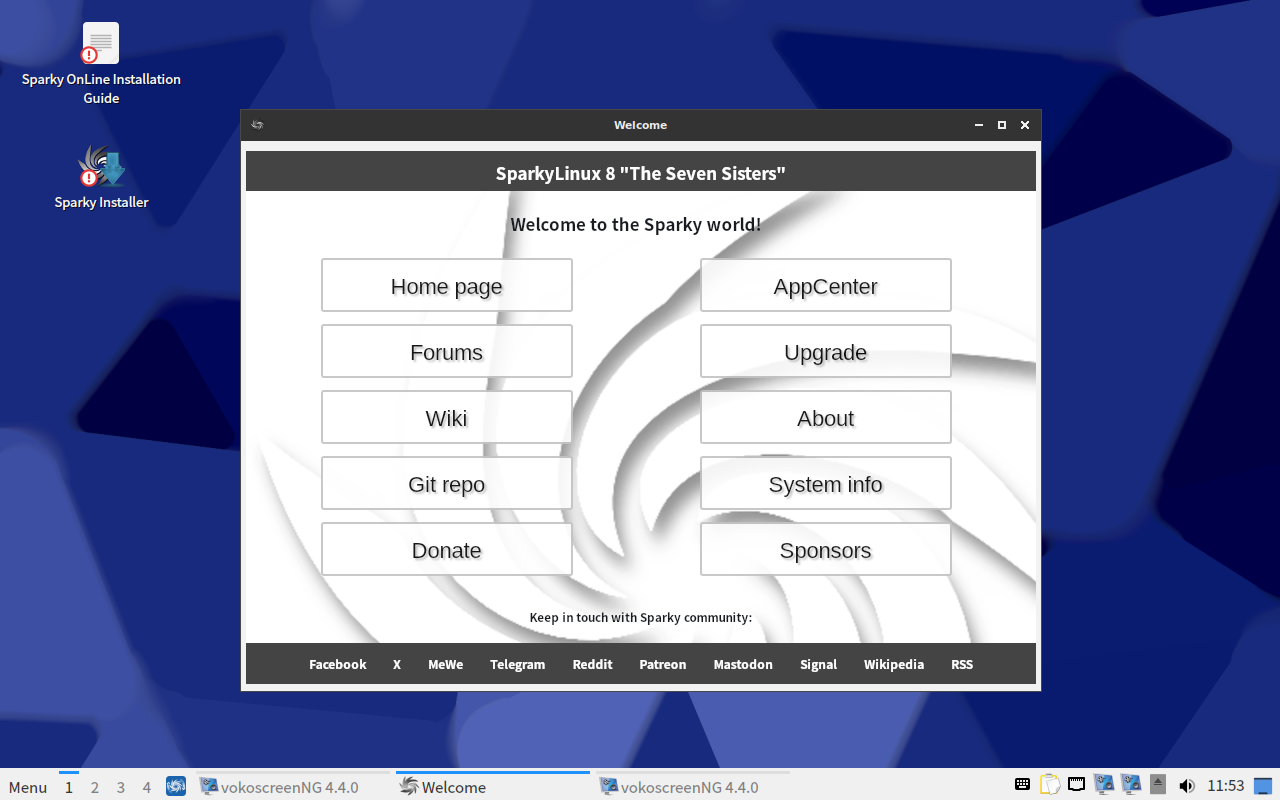The image size is (1280, 800).
Task: Open the Mastodon link
Action: tap(743, 664)
